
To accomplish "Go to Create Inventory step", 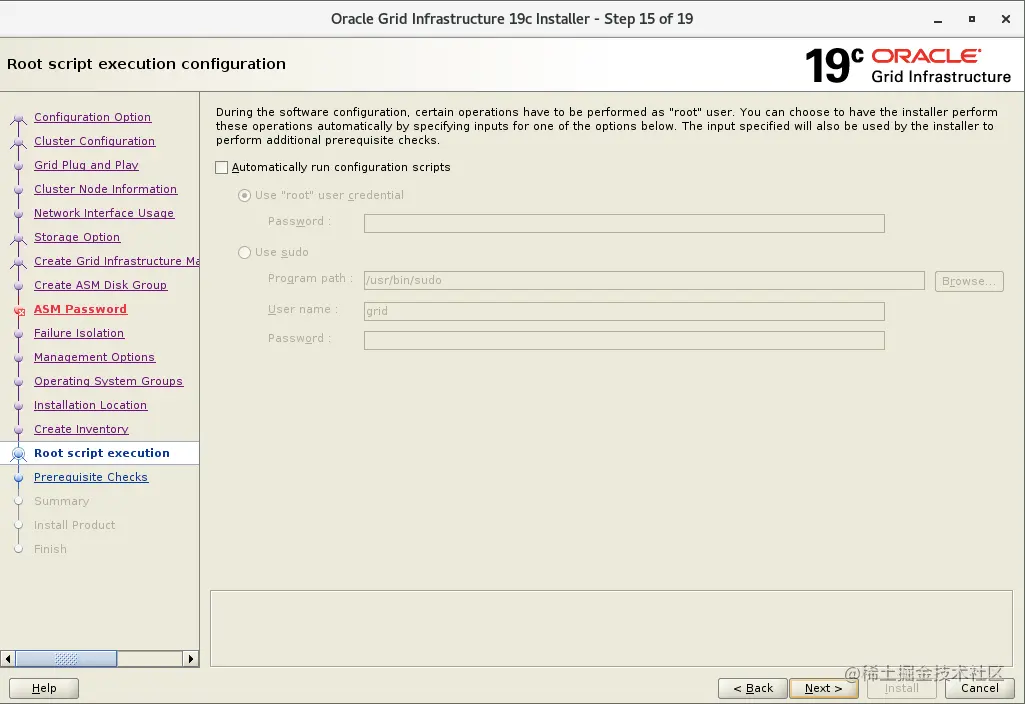I will [x=81, y=429].
